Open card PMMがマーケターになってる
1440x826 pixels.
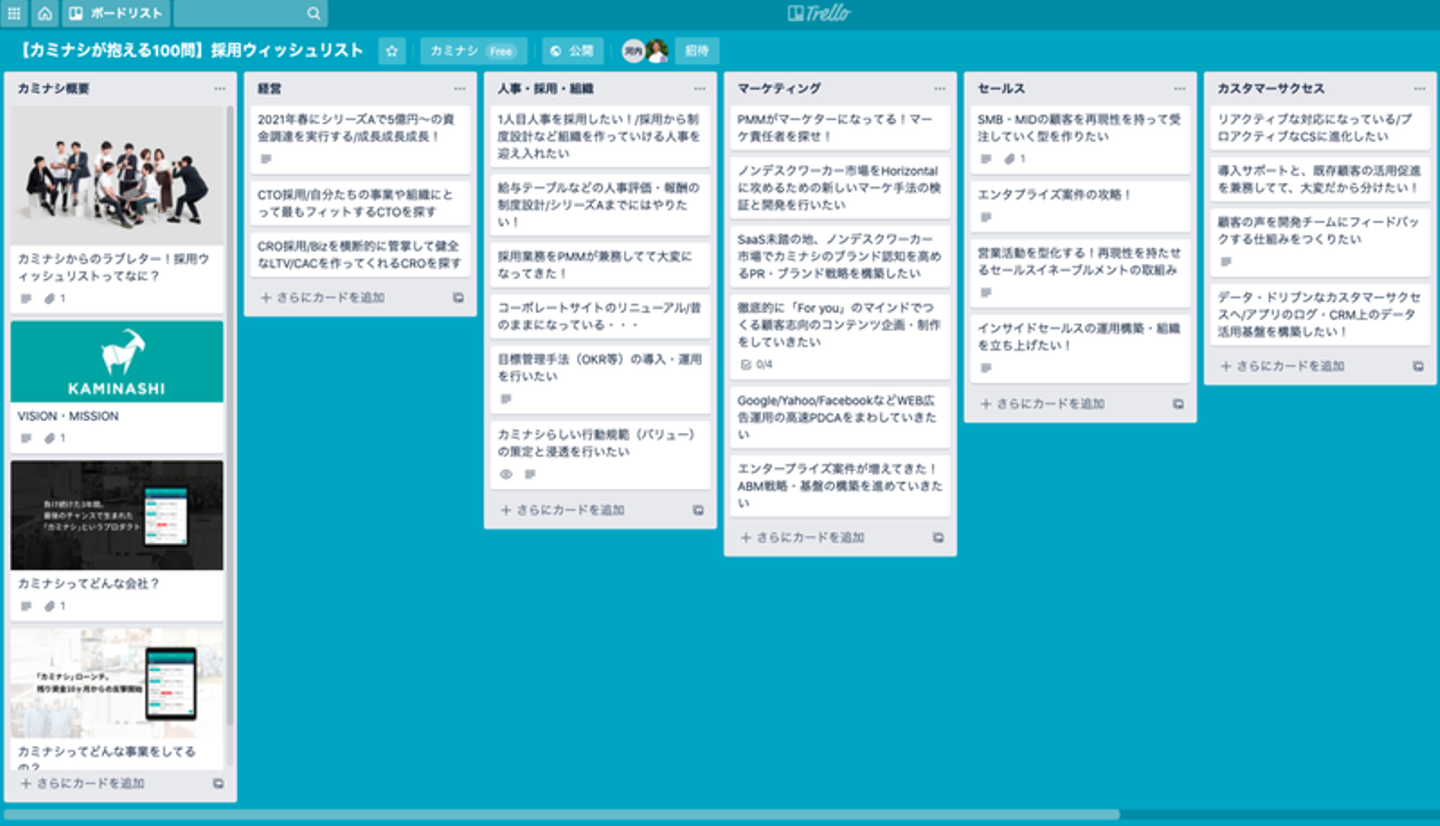[x=840, y=128]
